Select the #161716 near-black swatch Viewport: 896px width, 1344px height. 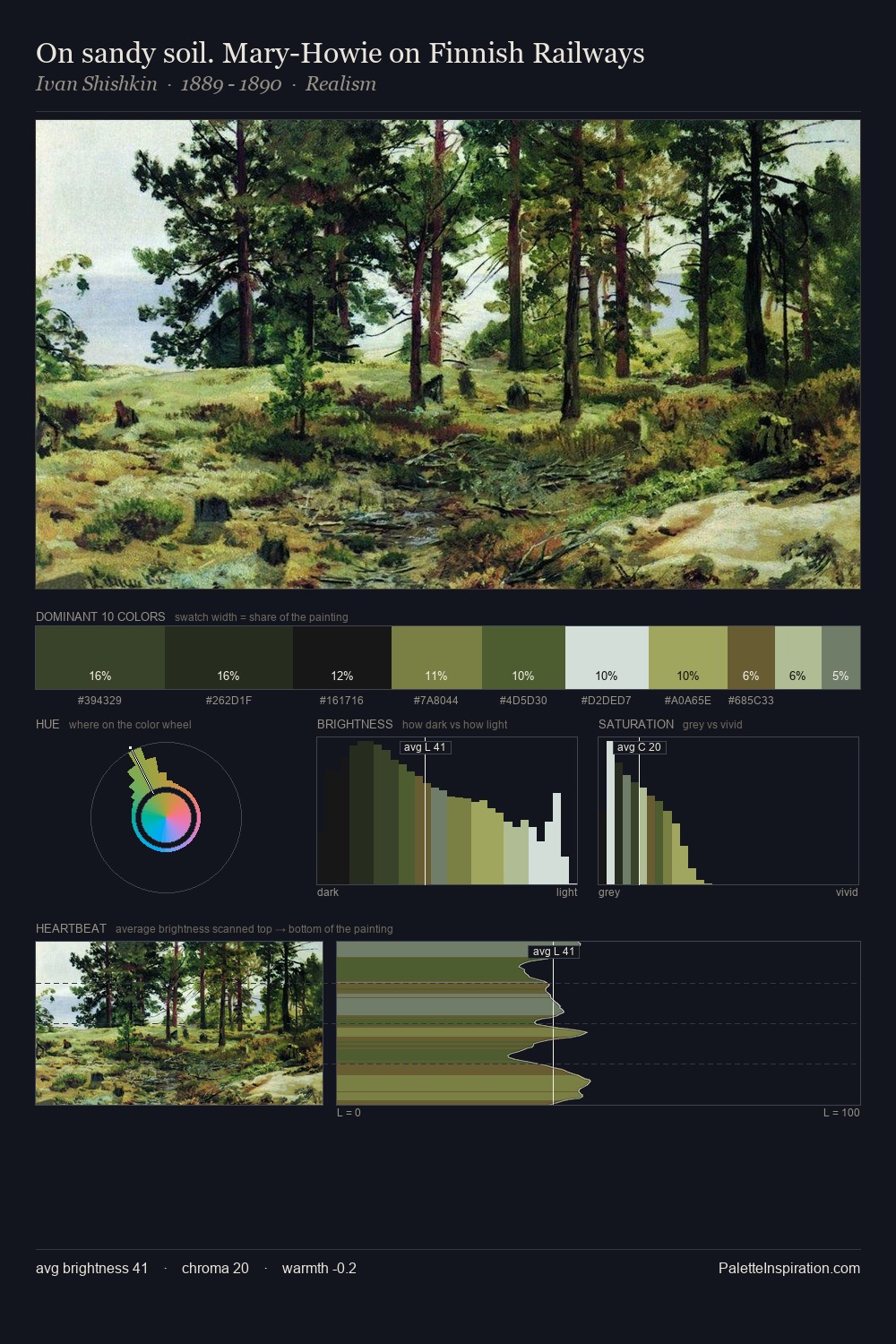(342, 658)
